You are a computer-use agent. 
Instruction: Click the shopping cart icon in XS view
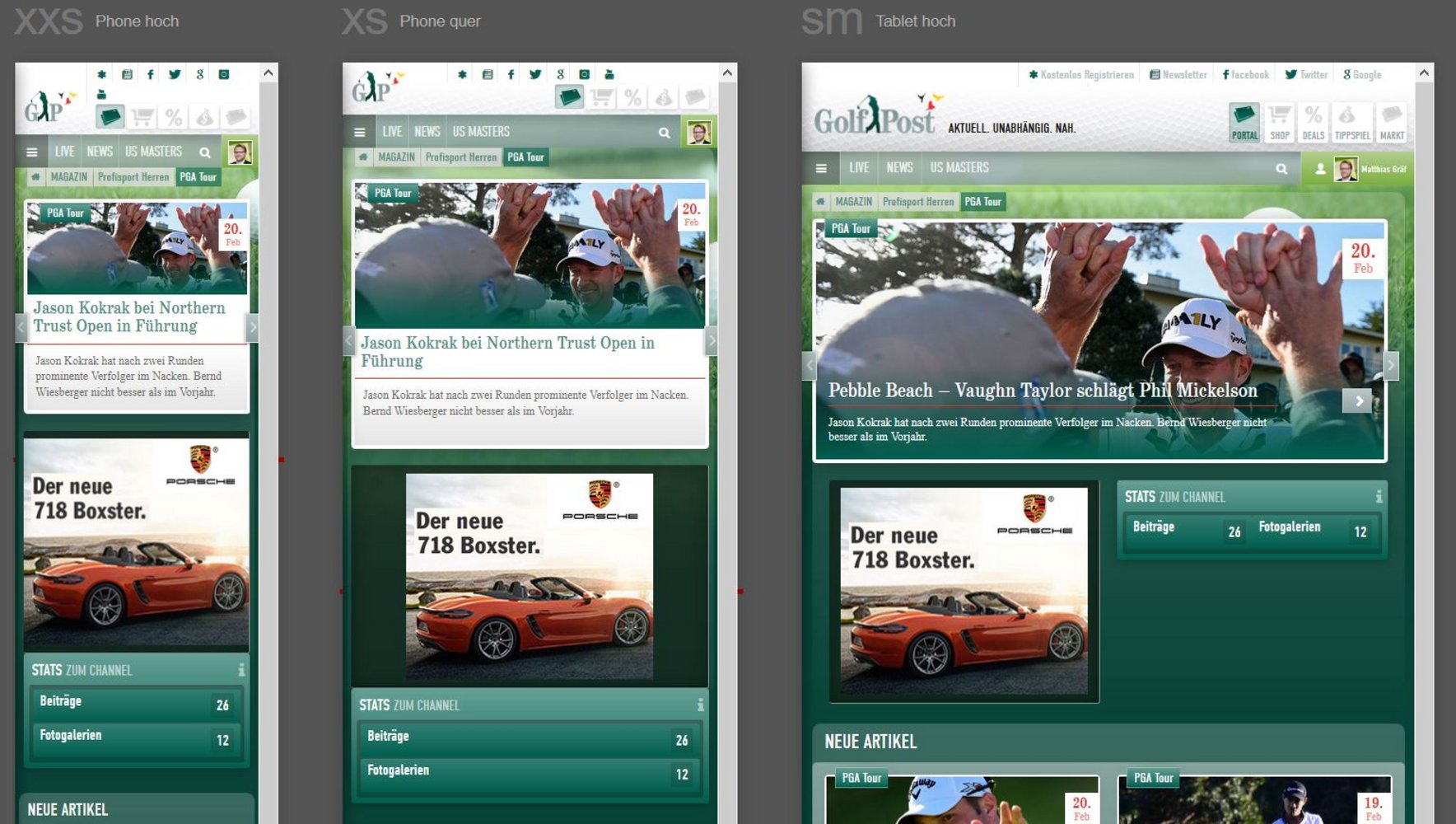[x=601, y=97]
